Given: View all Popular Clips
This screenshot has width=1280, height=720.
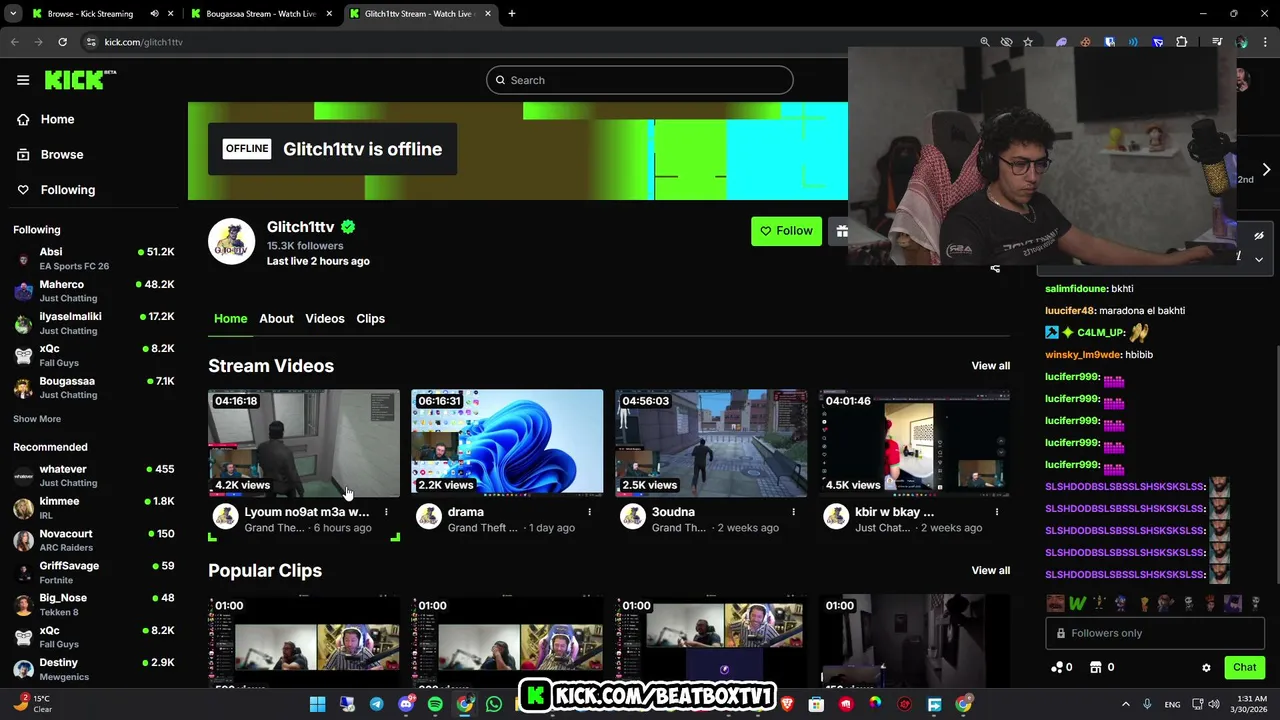Looking at the screenshot, I should point(990,571).
